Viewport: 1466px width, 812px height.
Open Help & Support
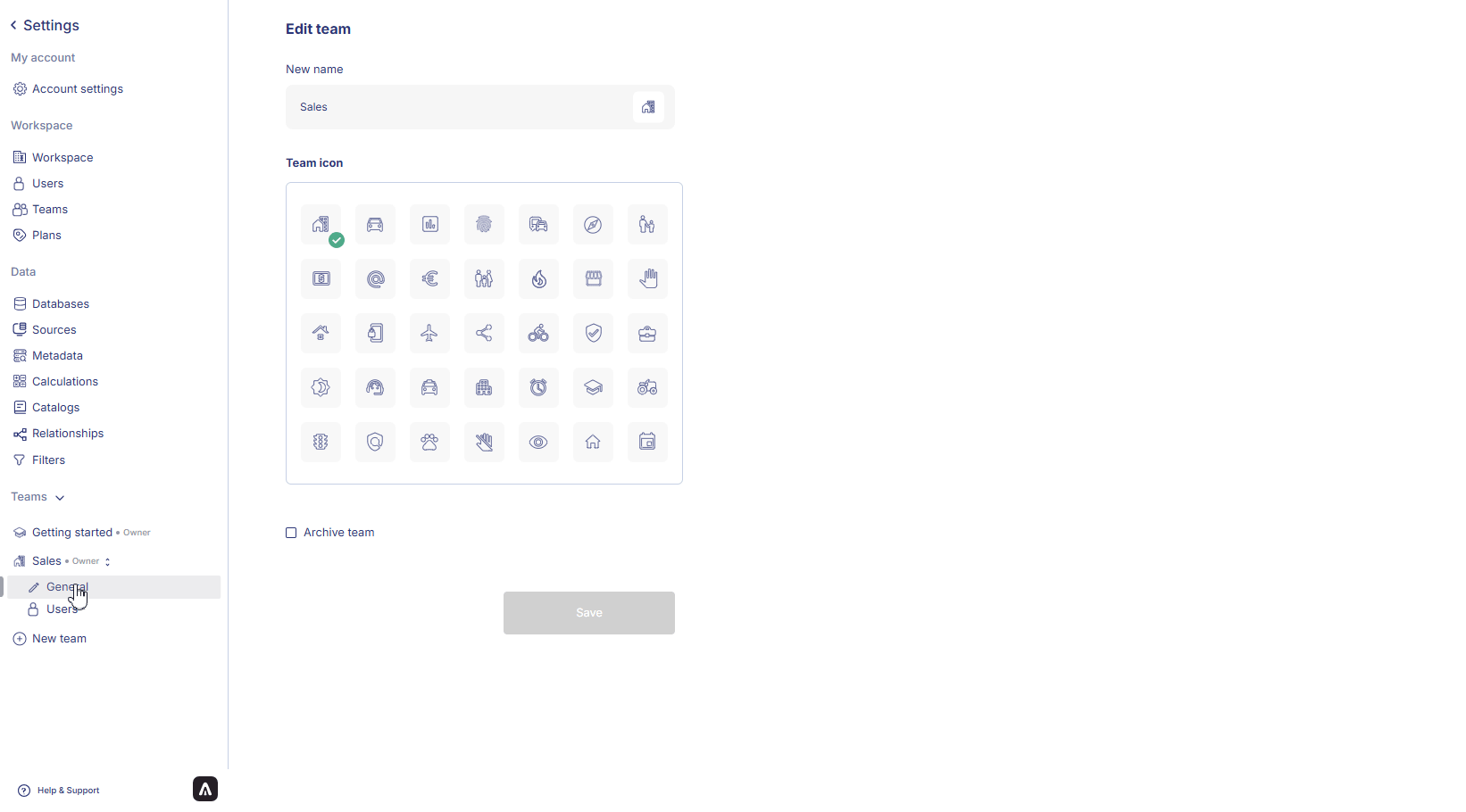coord(68,791)
